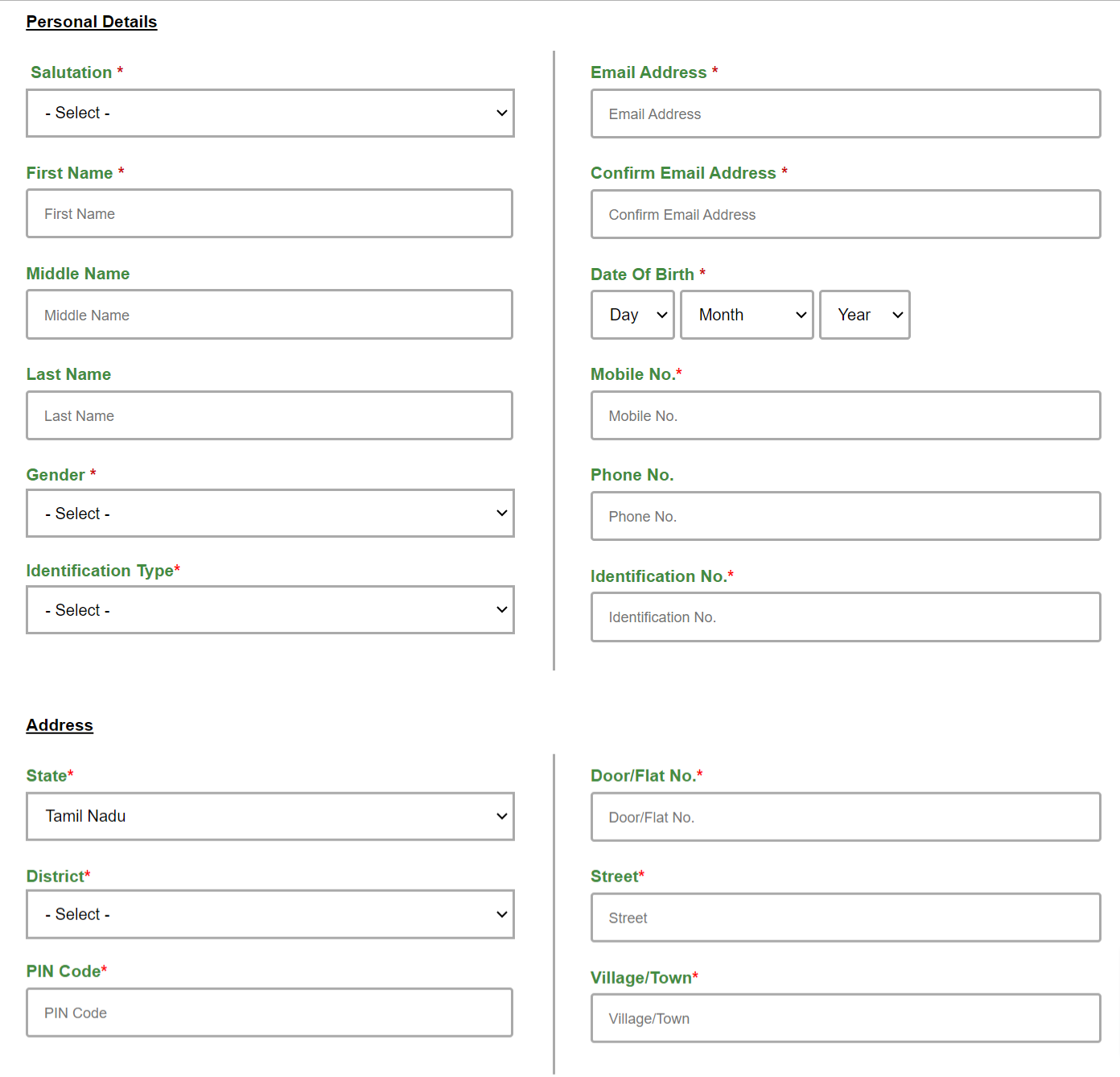Click the Identification No. field
The width and height of the screenshot is (1120, 1077).
846,617
